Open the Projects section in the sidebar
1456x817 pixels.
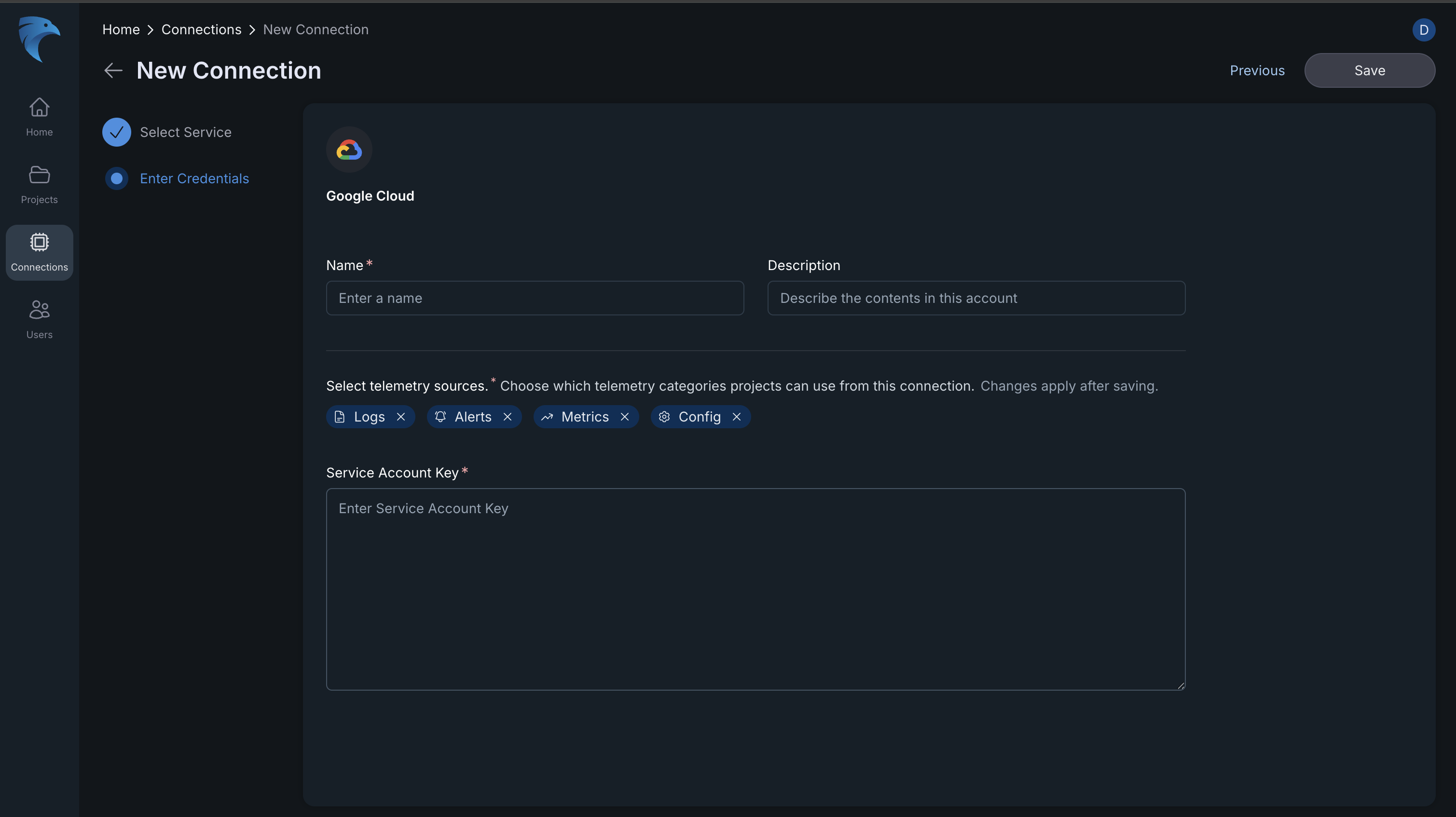tap(39, 185)
